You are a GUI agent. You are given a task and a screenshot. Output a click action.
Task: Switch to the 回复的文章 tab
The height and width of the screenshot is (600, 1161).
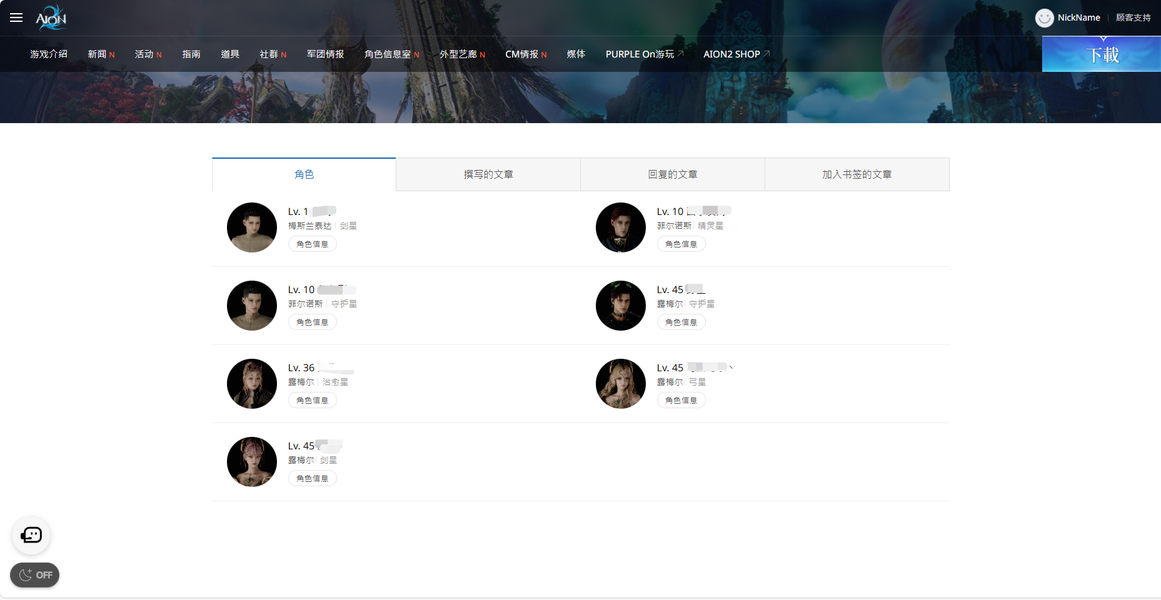click(672, 174)
